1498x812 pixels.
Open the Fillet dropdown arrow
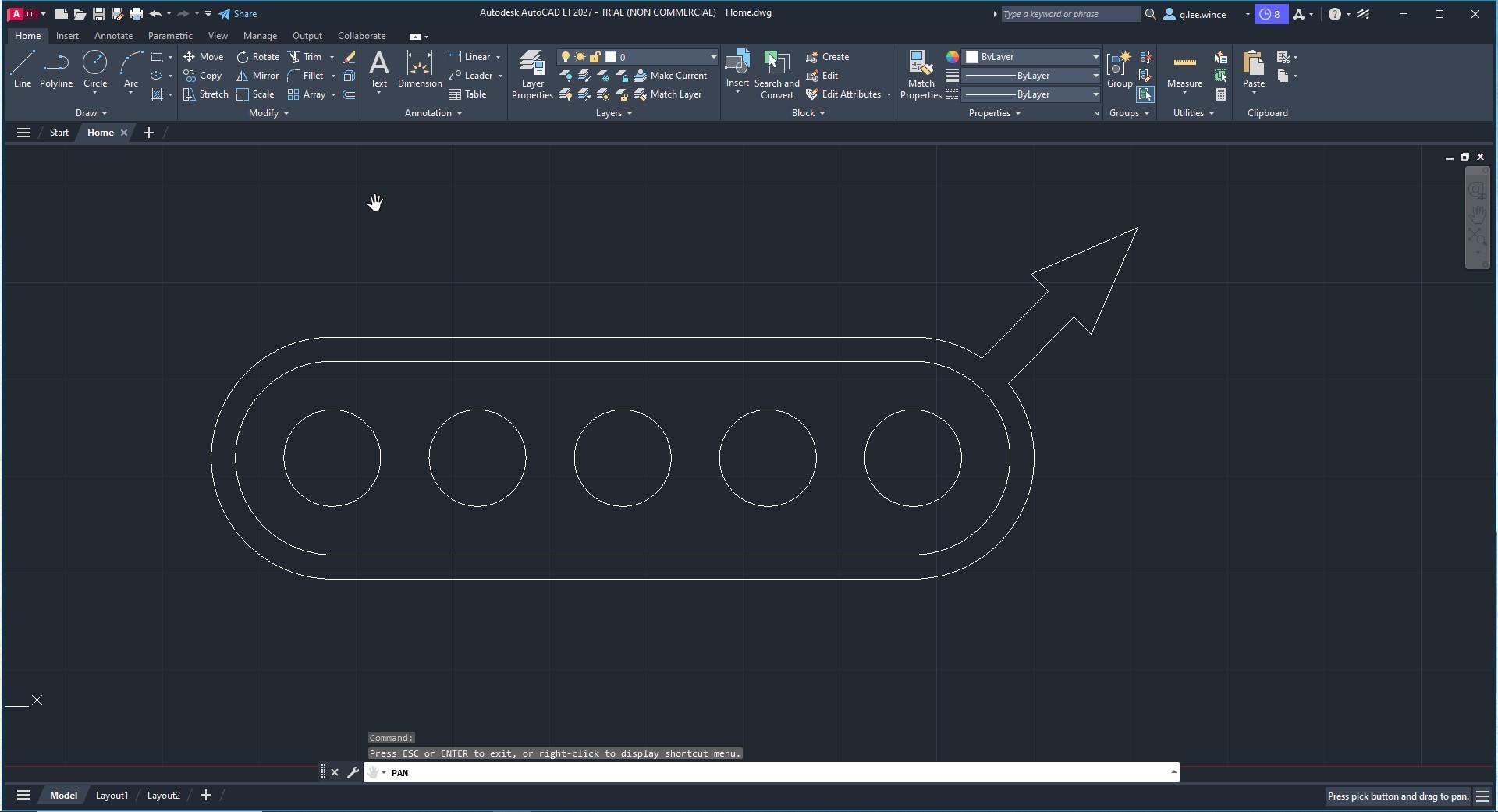tap(333, 76)
